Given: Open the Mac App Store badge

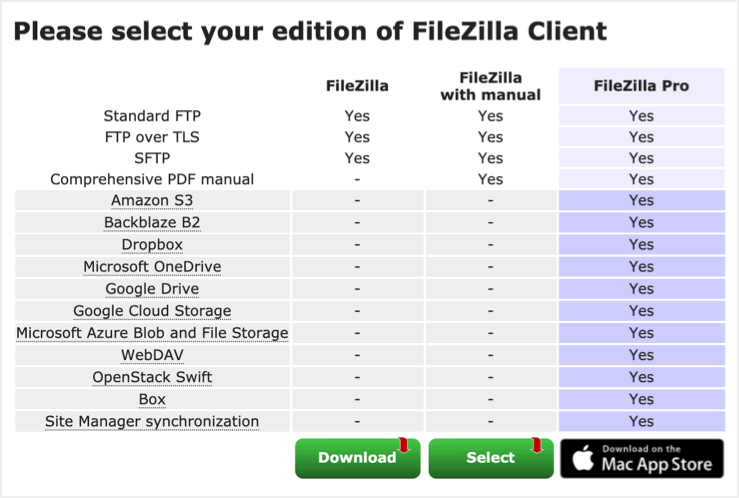Looking at the screenshot, I should click(x=641, y=458).
